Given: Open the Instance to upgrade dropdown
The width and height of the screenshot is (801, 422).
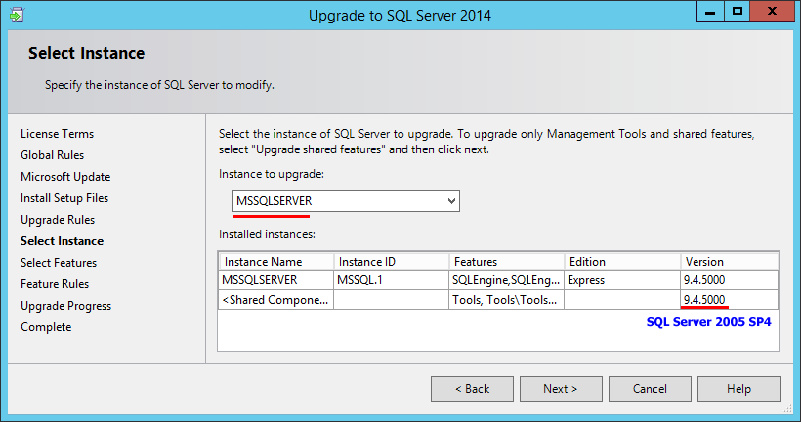Looking at the screenshot, I should click(x=346, y=201).
